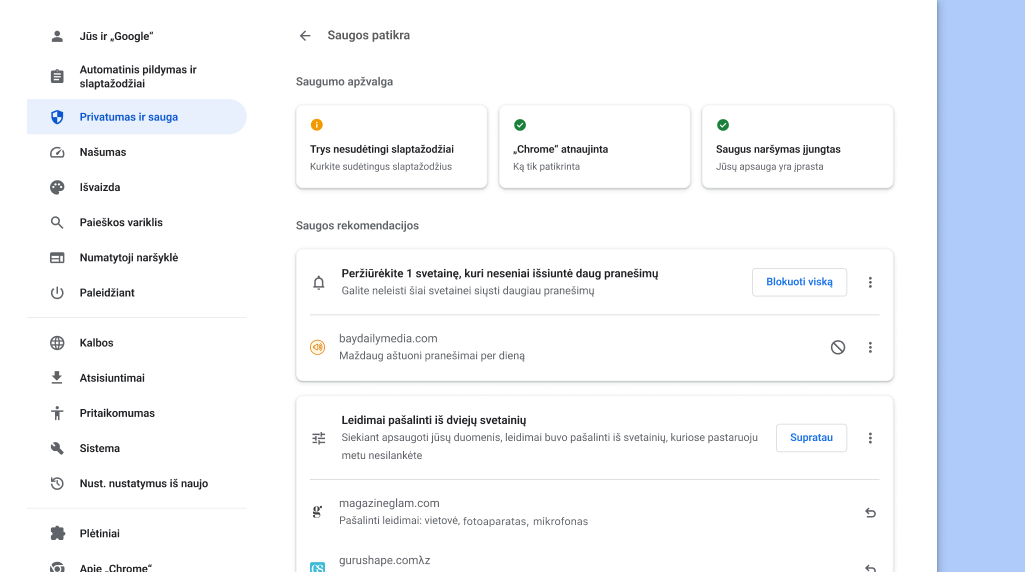1025x572 pixels.
Task: Click the Saugos patikra page title
Action: tap(369, 35)
